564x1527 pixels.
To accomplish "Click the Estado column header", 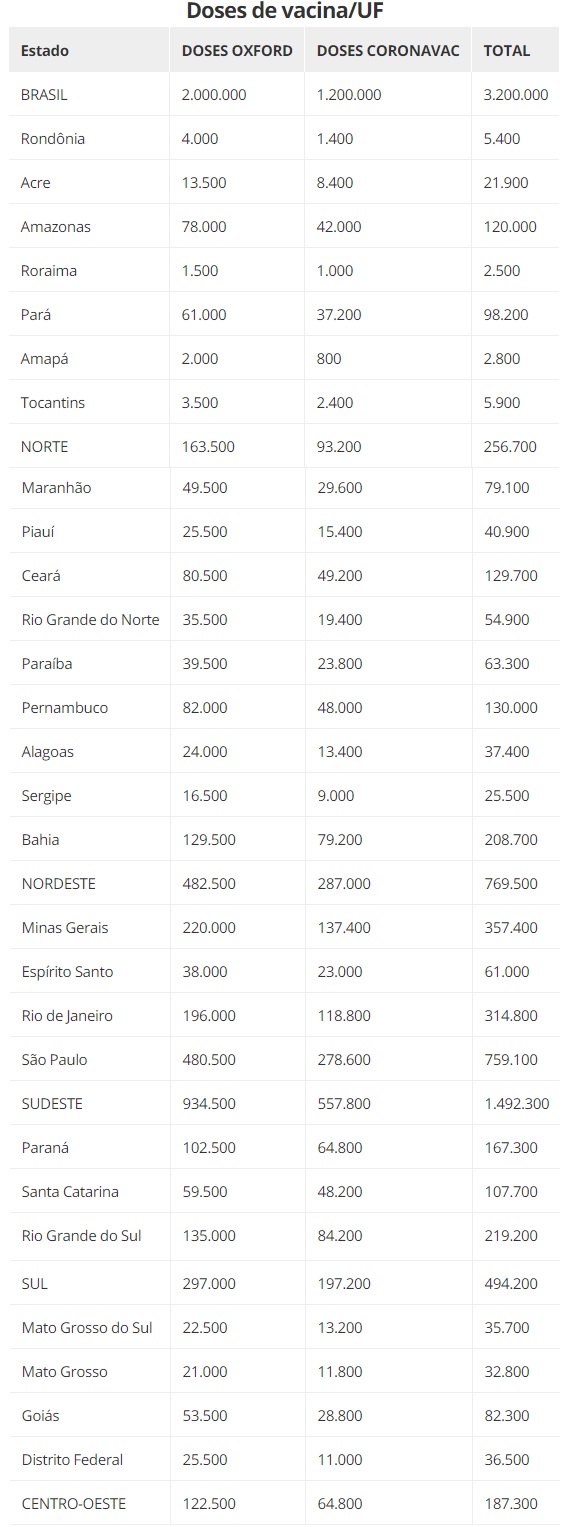I will 45,51.
